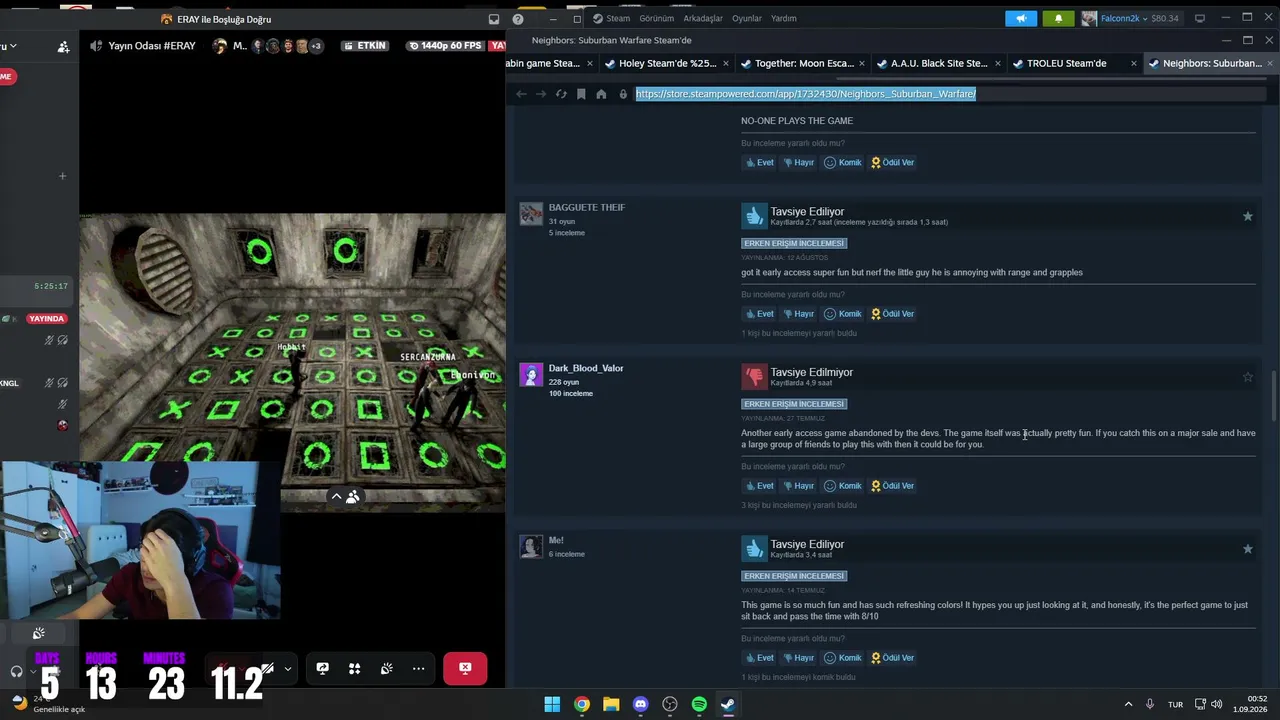Click the Steam page vertical scrollbar
This screenshot has height=720, width=1280.
1273,397
